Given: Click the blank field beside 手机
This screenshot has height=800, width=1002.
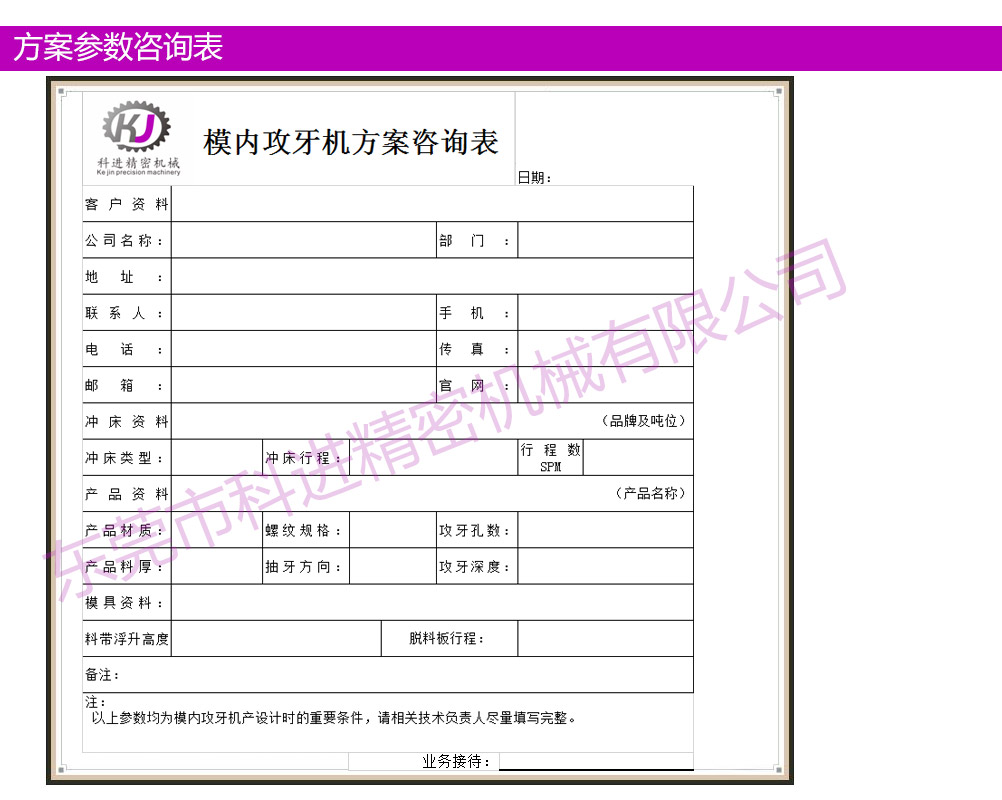Looking at the screenshot, I should pyautogui.click(x=605, y=313).
